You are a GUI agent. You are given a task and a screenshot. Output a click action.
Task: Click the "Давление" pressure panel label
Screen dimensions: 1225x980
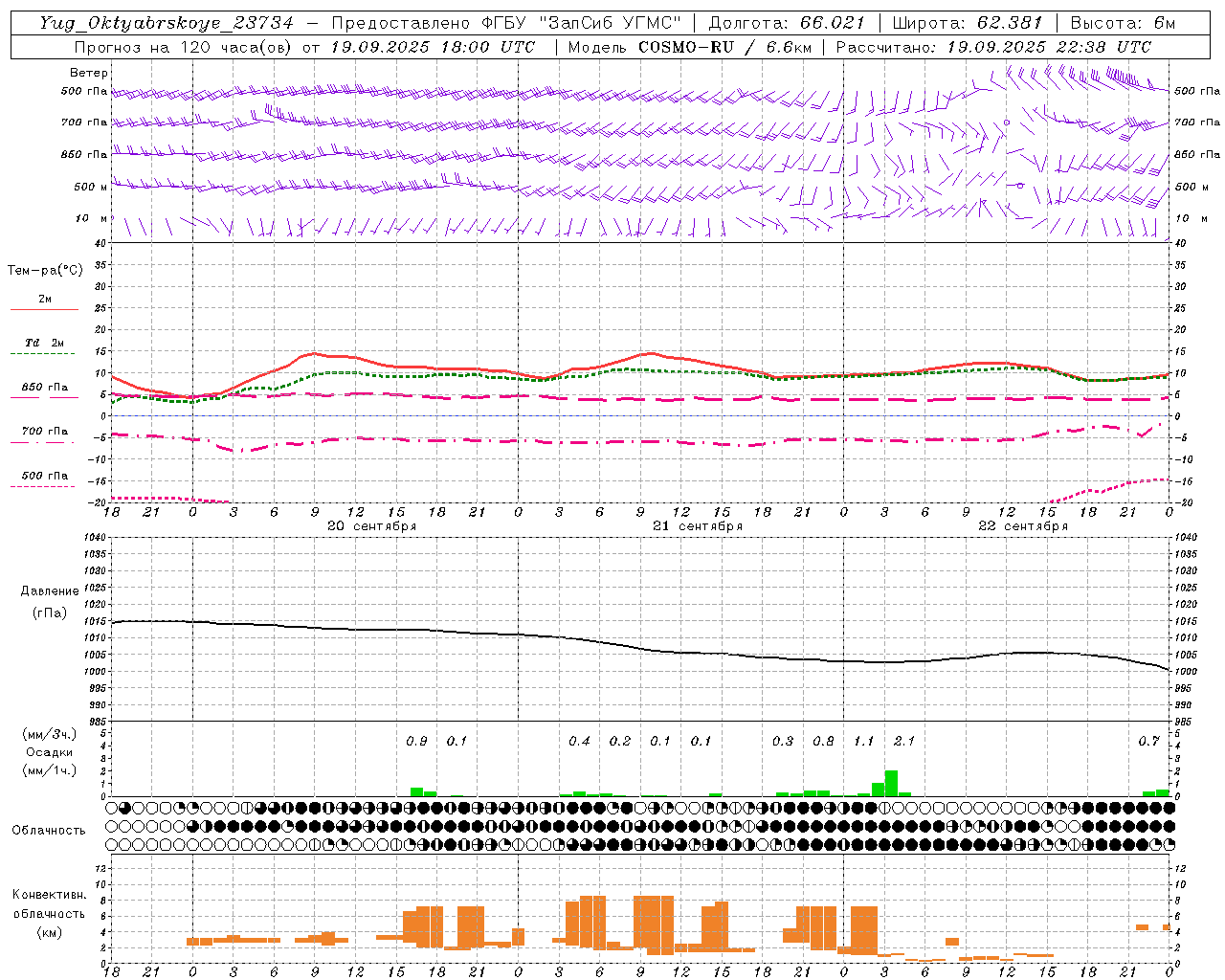pyautogui.click(x=50, y=591)
